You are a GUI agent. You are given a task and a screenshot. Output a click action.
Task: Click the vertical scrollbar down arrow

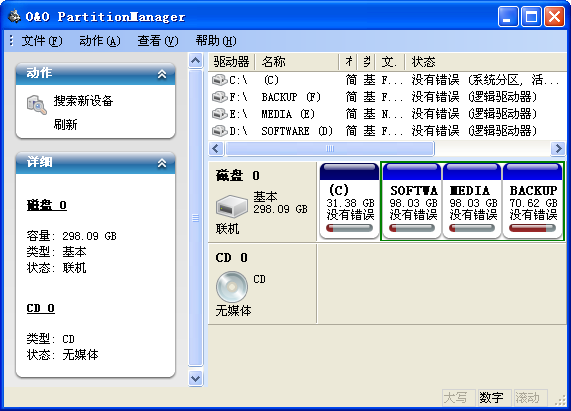pyautogui.click(x=196, y=379)
